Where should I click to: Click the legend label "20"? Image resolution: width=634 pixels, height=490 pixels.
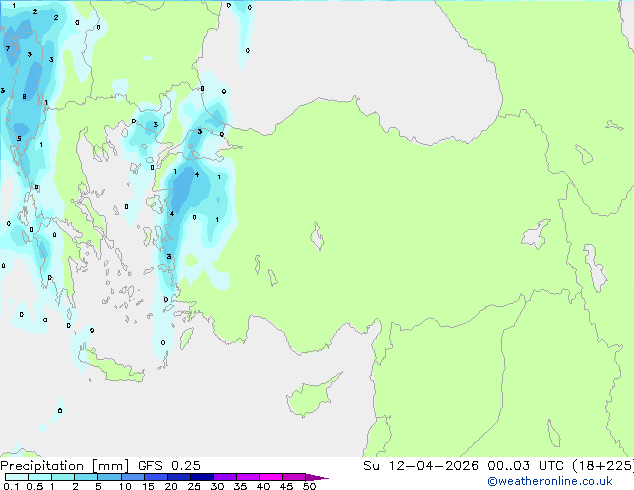[171, 486]
